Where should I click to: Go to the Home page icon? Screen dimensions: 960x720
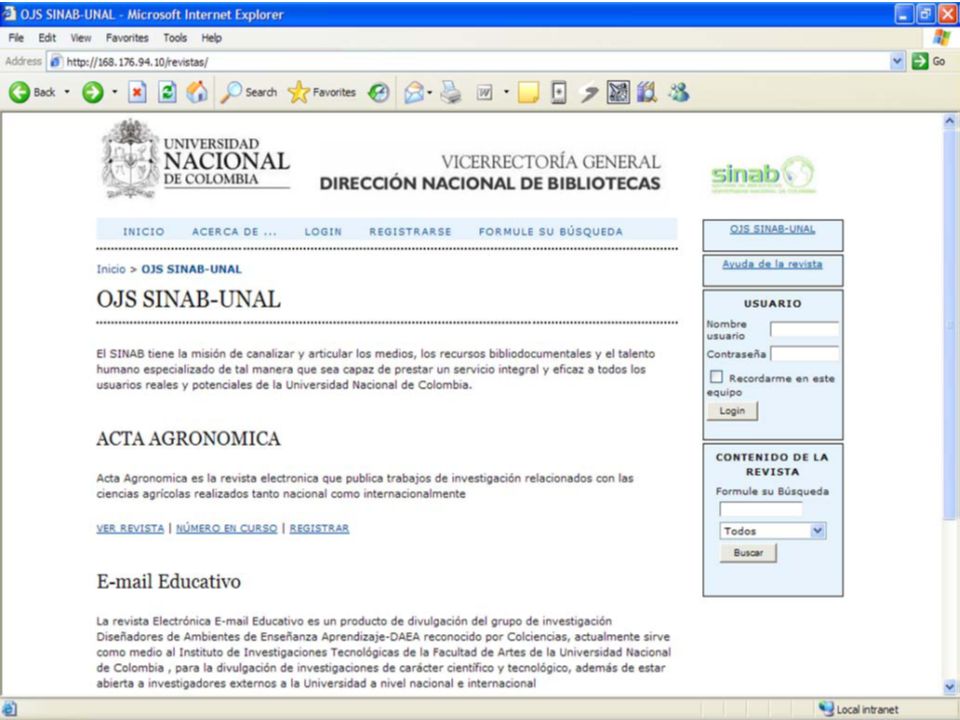[x=197, y=92]
